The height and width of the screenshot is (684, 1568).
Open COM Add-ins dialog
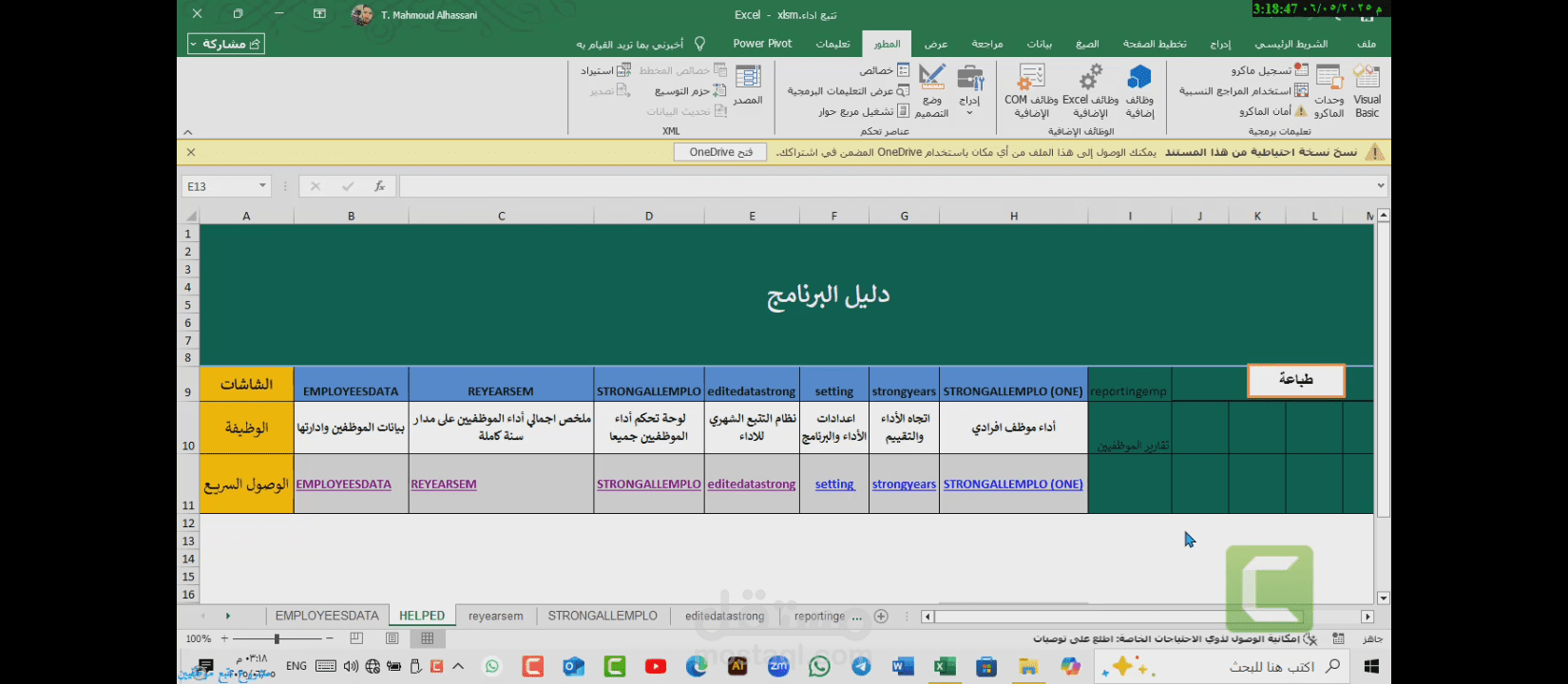click(x=1031, y=91)
